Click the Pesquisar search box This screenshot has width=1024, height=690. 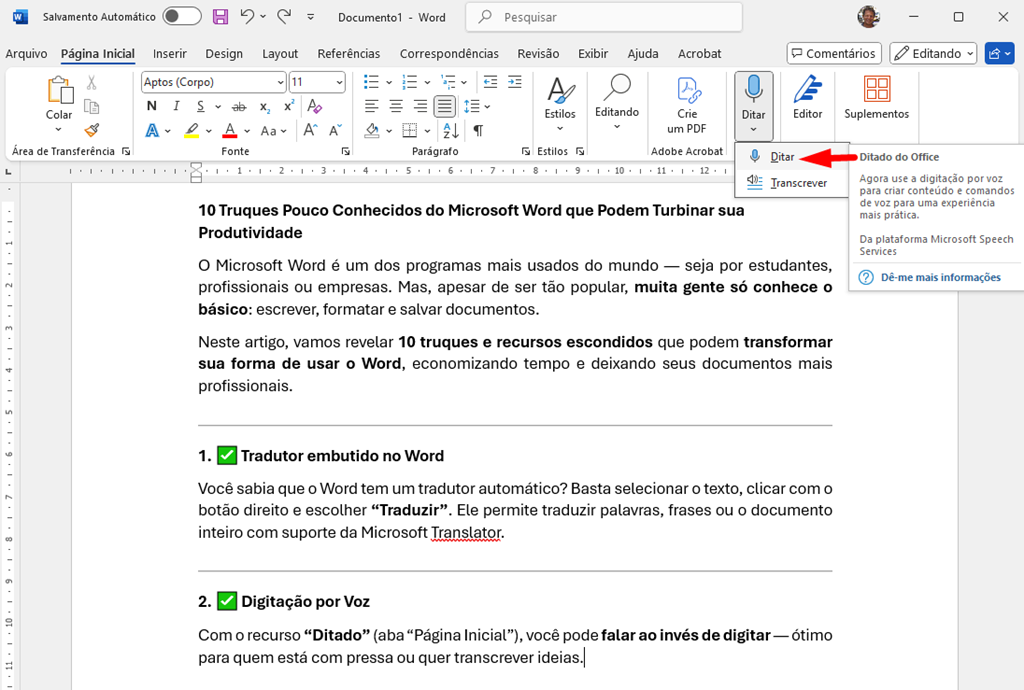click(x=604, y=17)
